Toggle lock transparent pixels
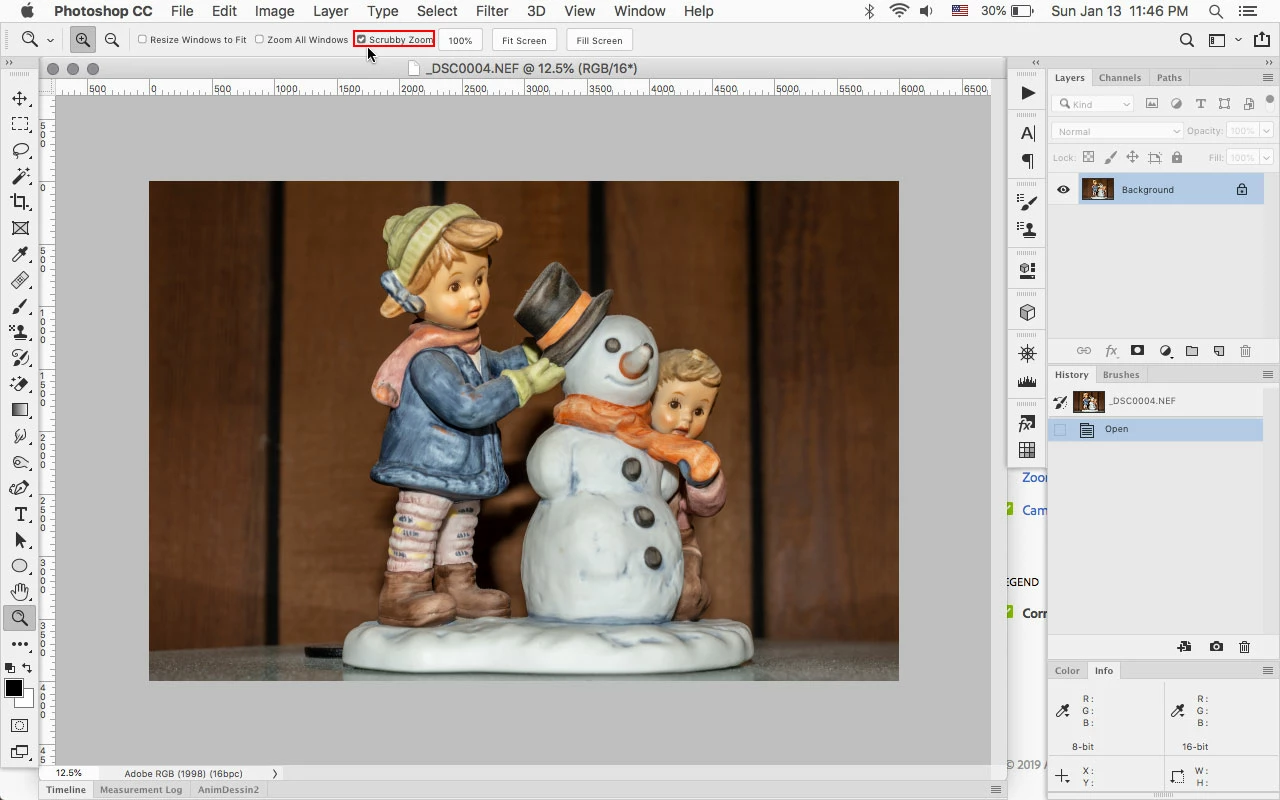Image resolution: width=1280 pixels, height=800 pixels. [1089, 157]
